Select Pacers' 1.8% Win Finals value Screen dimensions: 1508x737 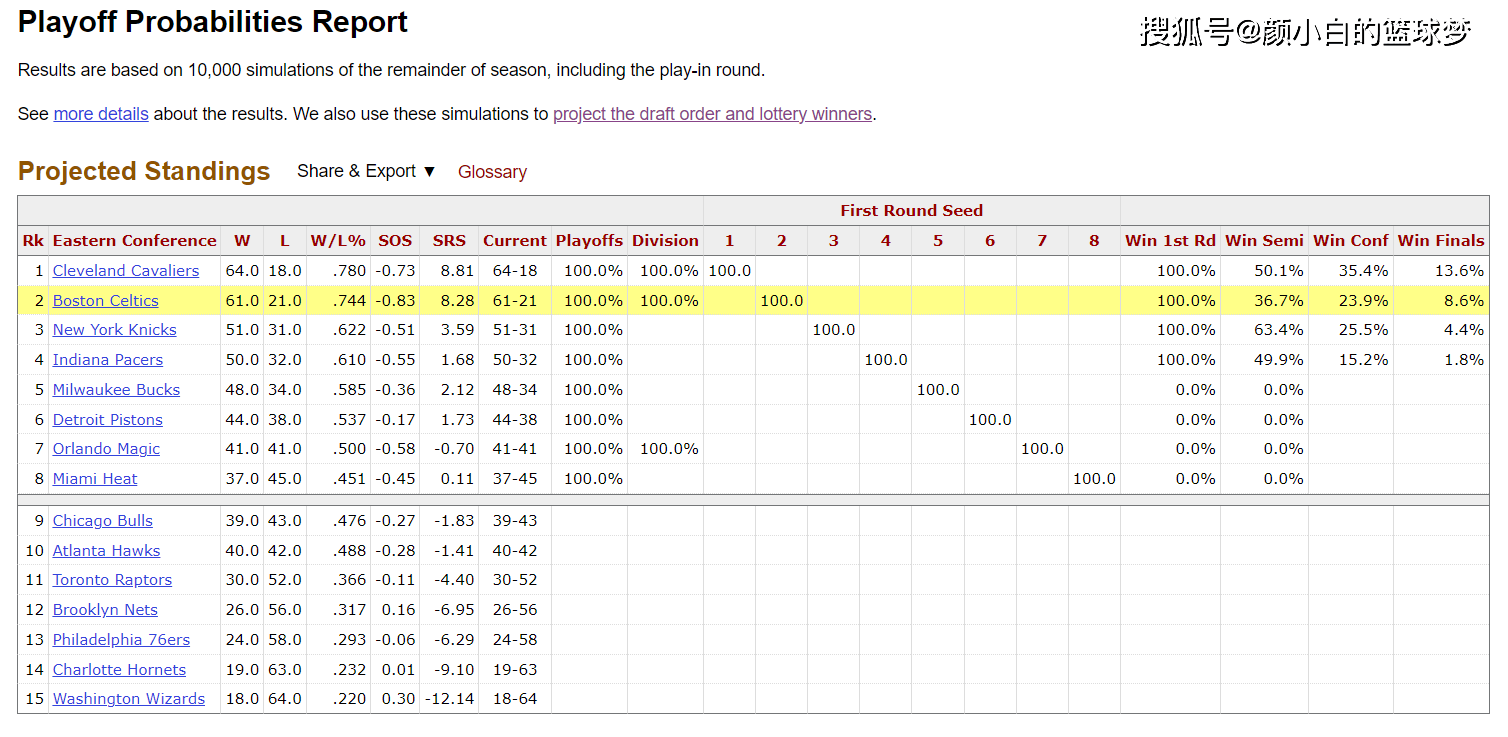(x=1464, y=359)
